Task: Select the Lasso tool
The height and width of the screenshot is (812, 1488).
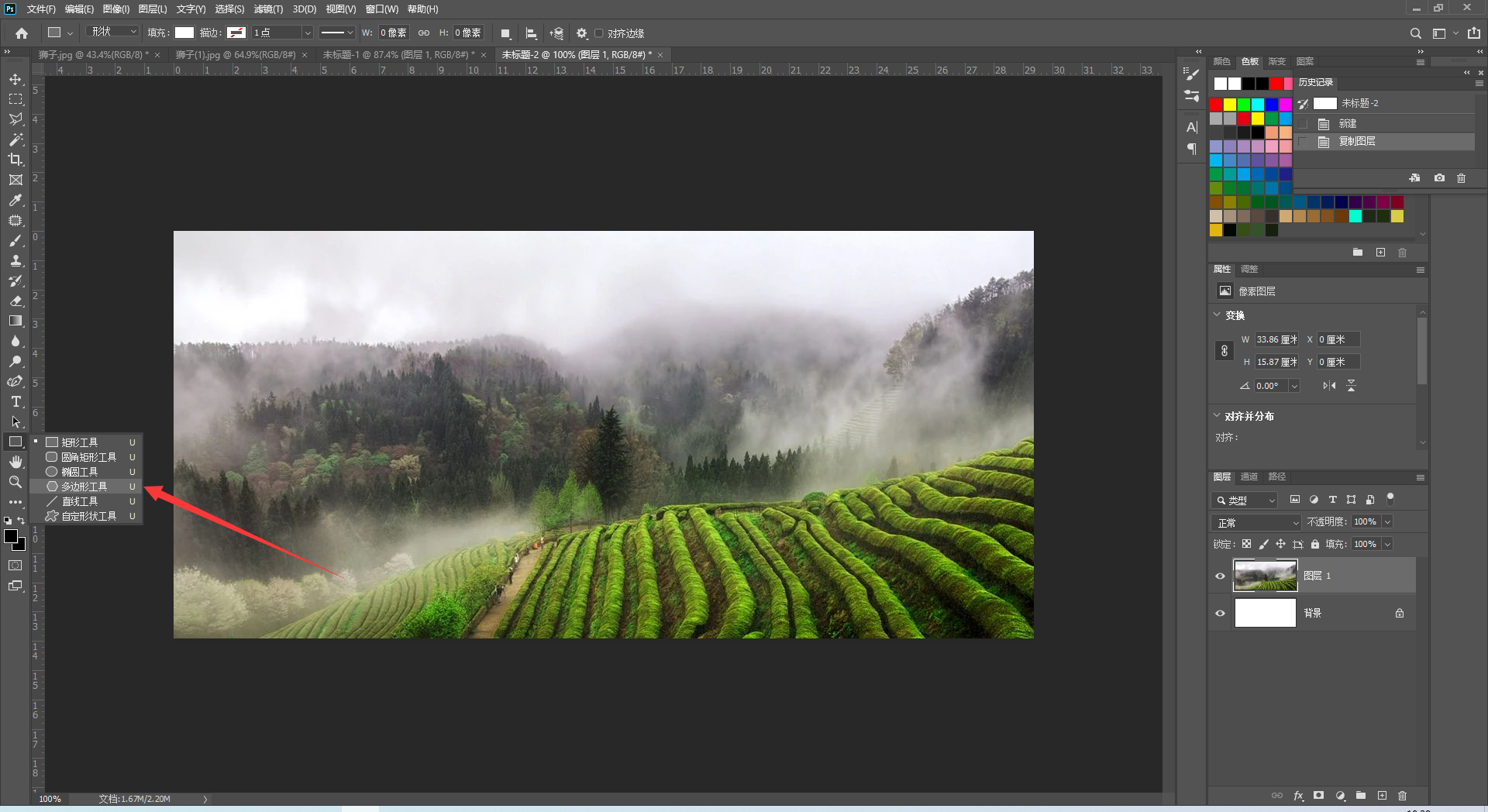Action: (15, 119)
